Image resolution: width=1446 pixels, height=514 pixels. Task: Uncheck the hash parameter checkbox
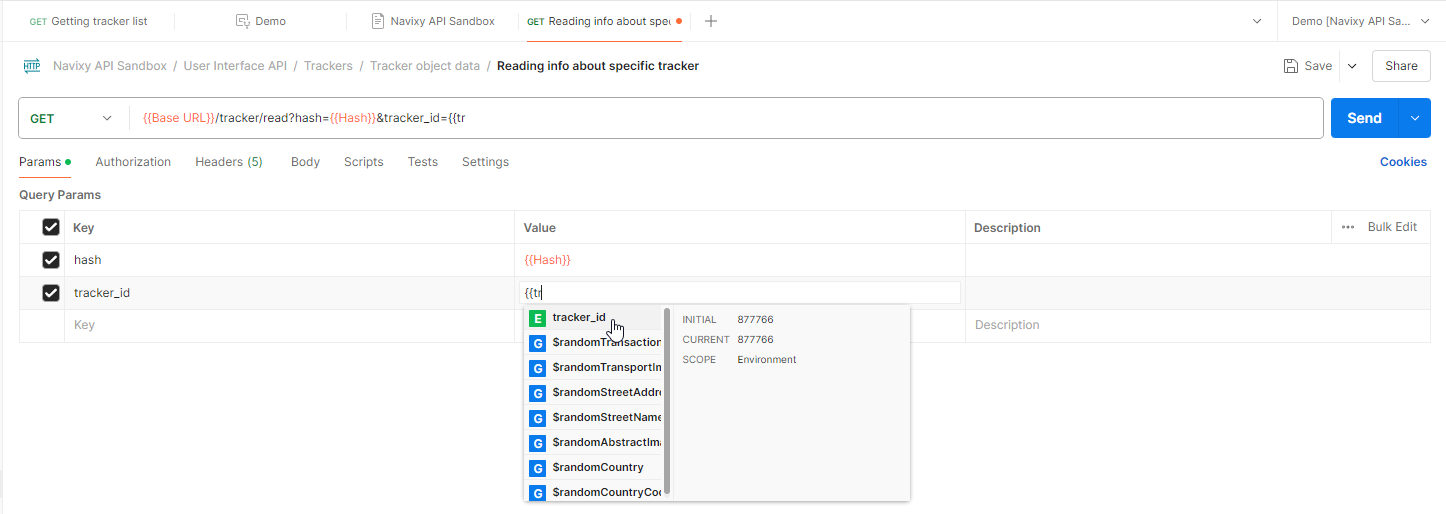(51, 260)
